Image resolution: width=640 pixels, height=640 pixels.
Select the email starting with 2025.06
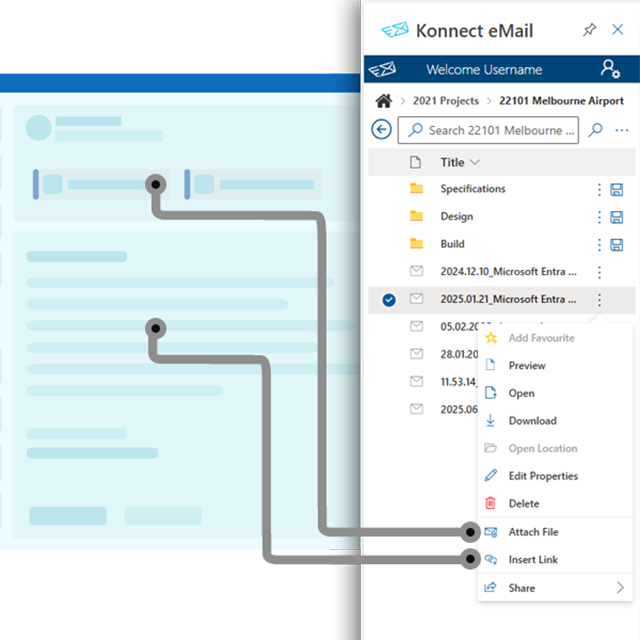[459, 409]
